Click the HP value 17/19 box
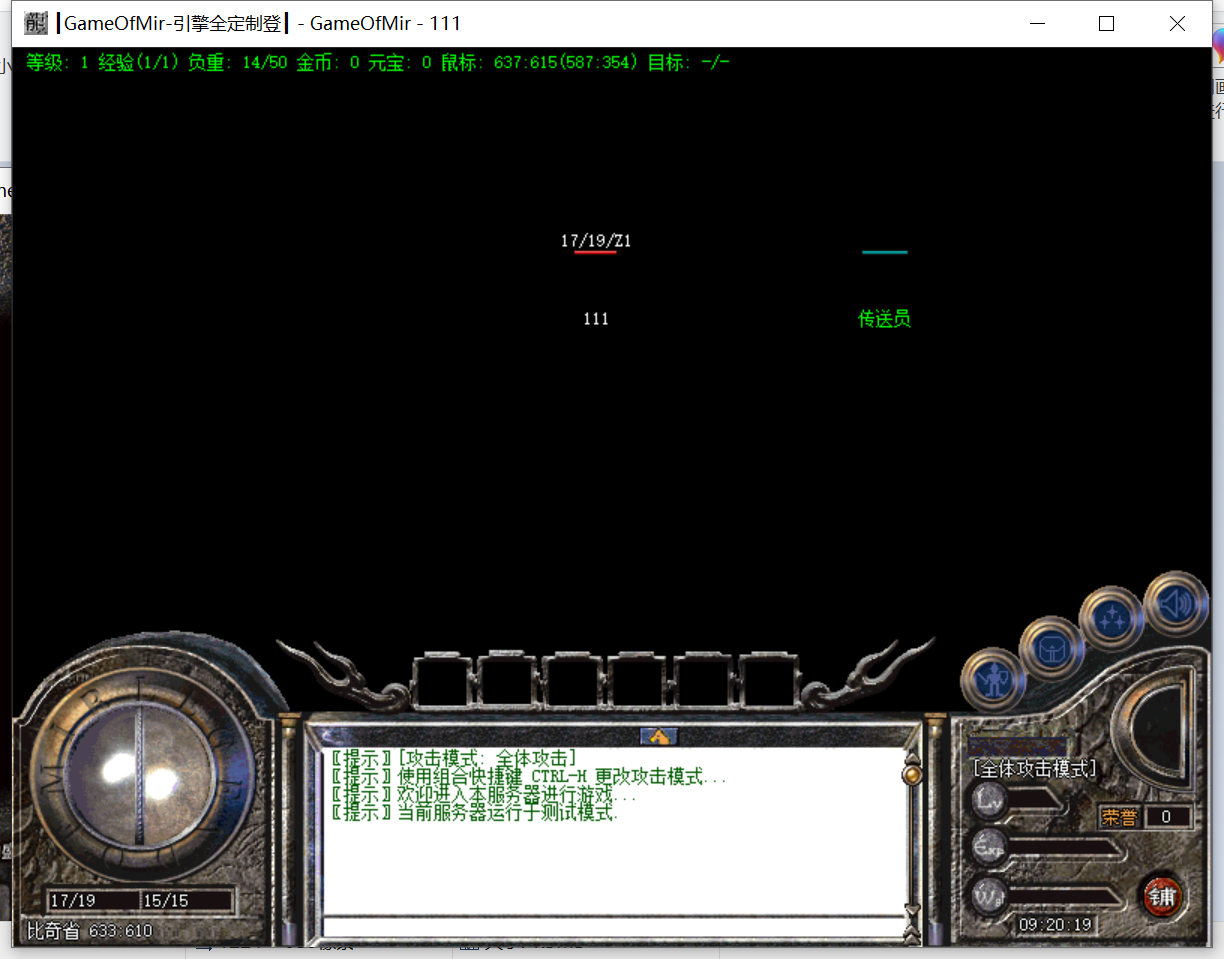 pyautogui.click(x=93, y=901)
